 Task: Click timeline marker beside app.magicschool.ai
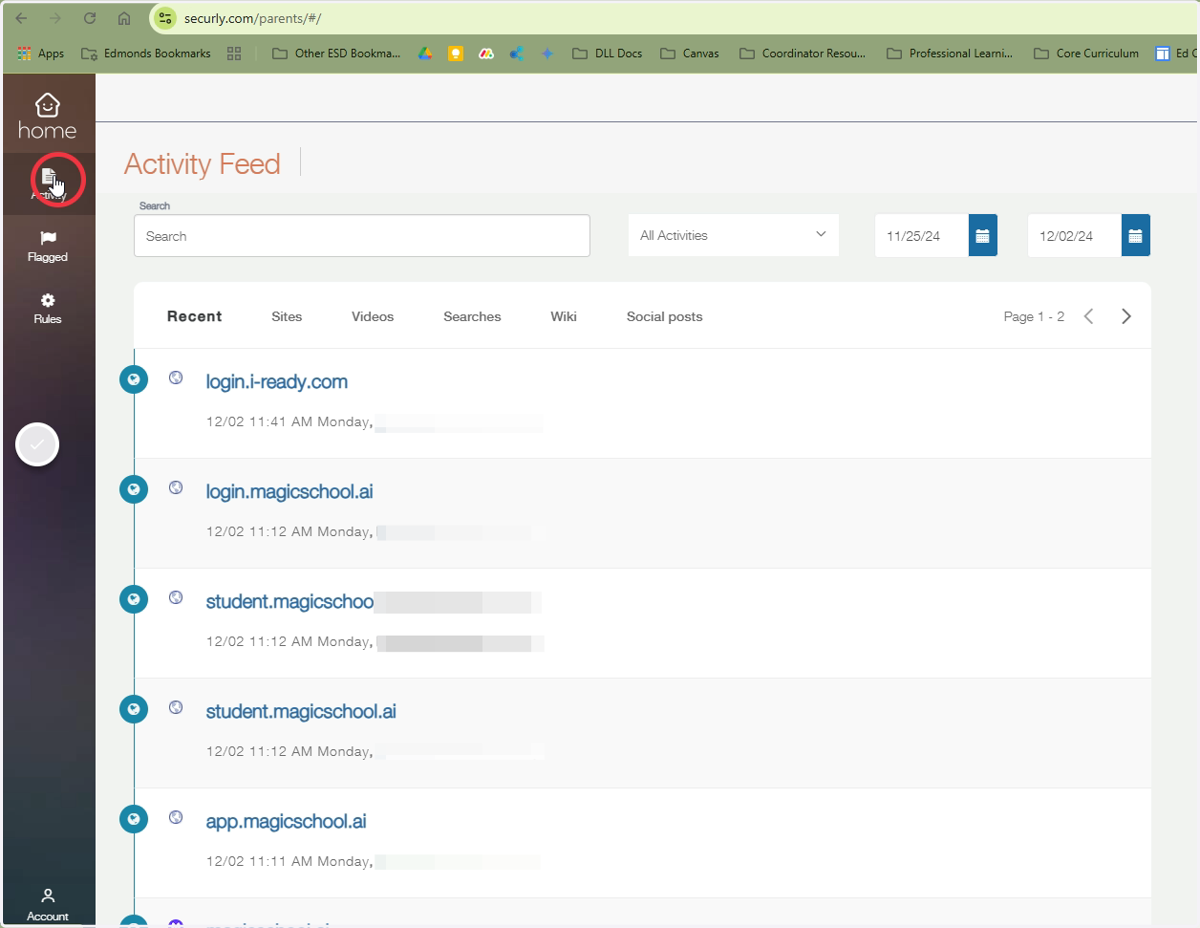133,820
